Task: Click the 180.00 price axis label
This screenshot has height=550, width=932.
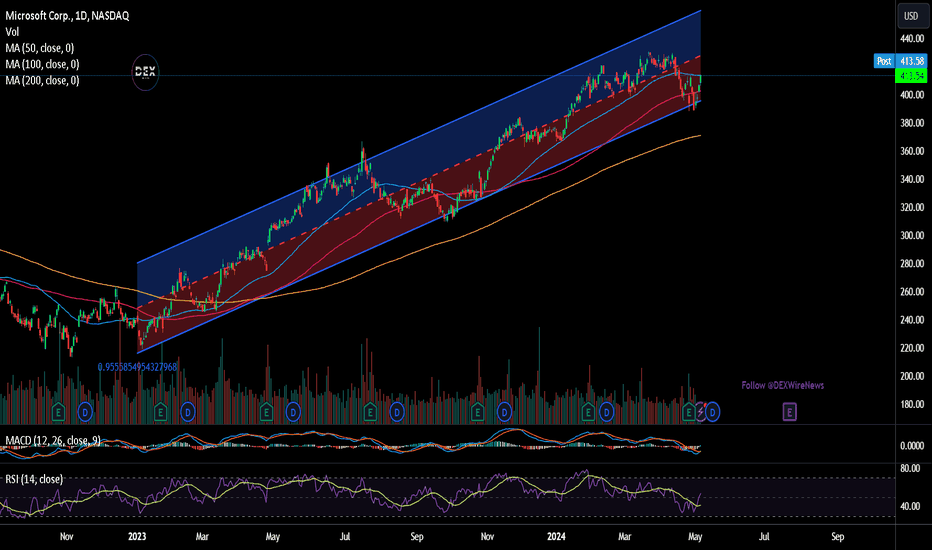Action: [912, 404]
